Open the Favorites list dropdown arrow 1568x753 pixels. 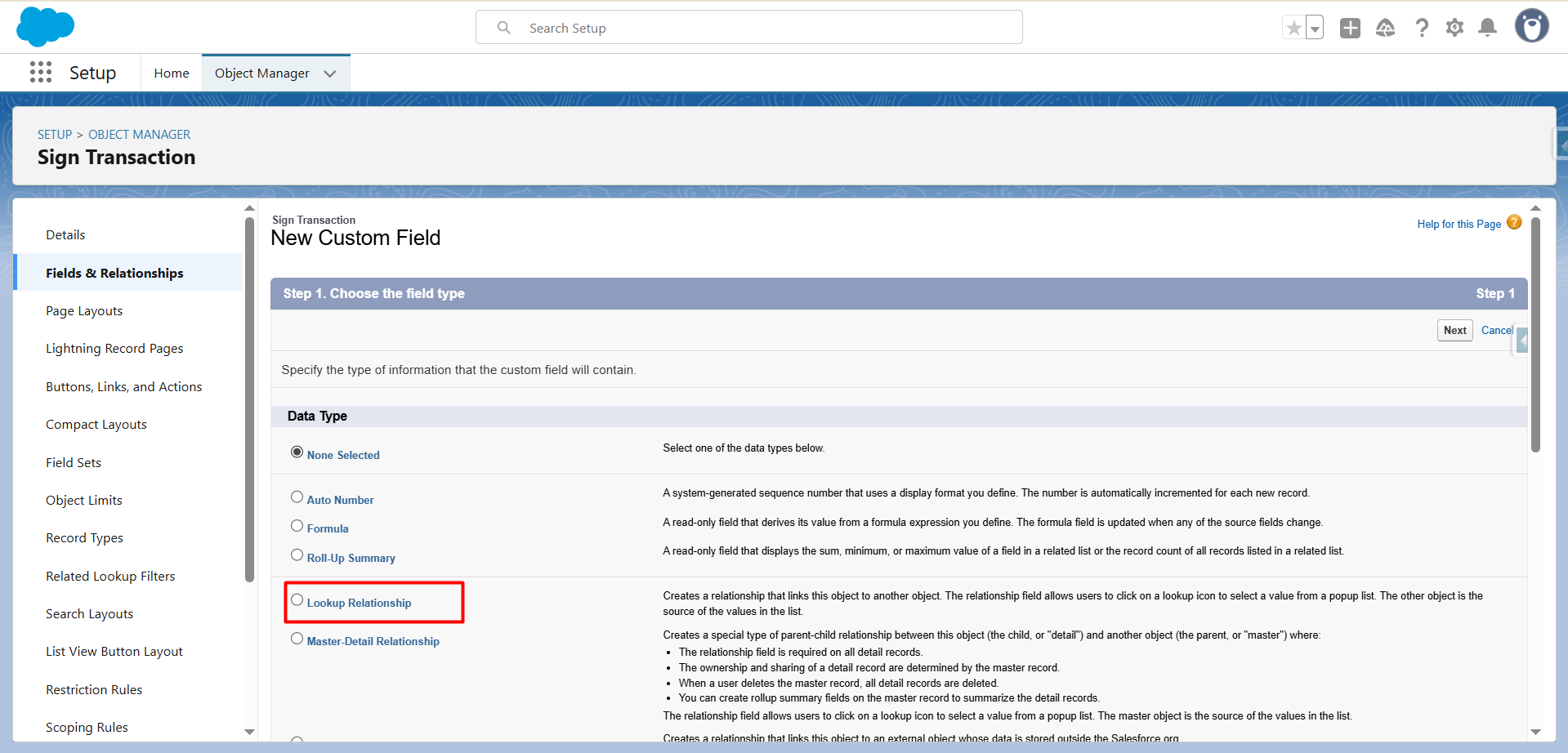(x=1315, y=29)
